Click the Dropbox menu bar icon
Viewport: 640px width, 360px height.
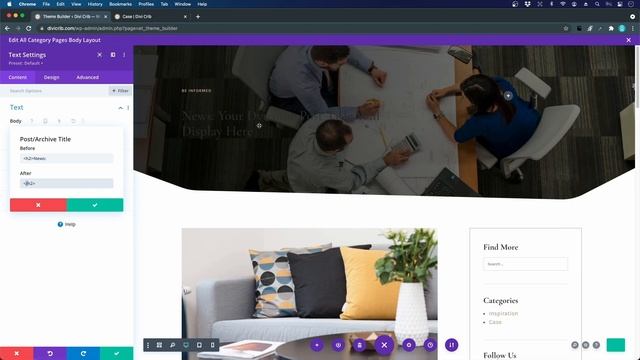(x=527, y=4)
